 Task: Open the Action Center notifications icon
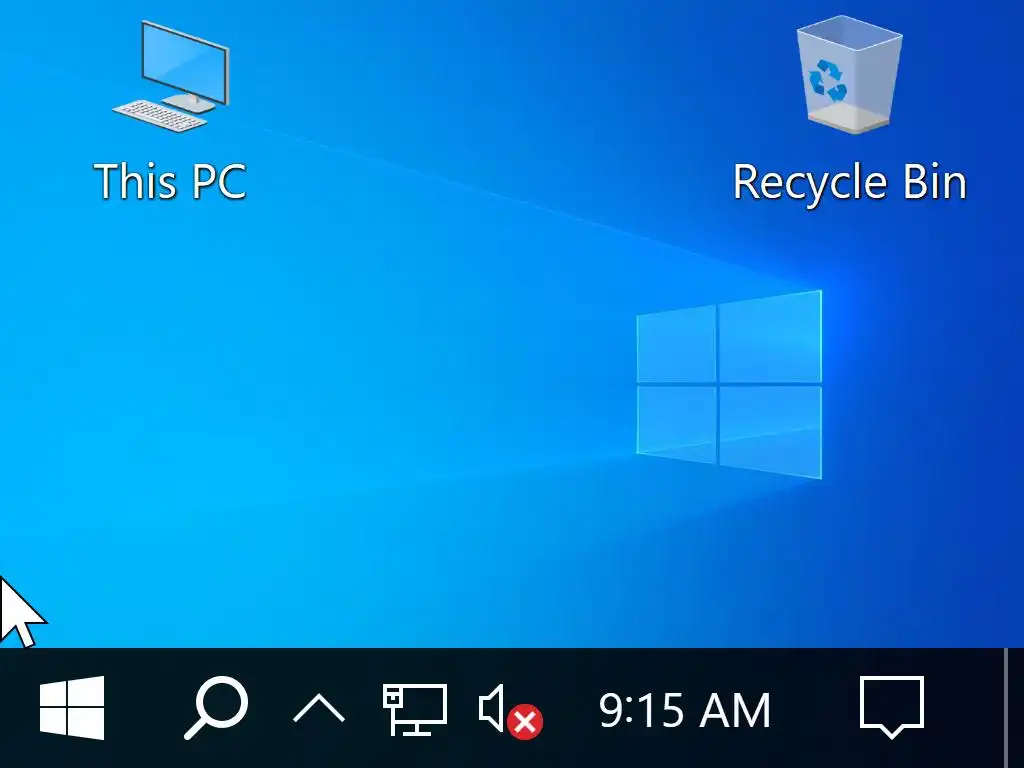point(892,708)
